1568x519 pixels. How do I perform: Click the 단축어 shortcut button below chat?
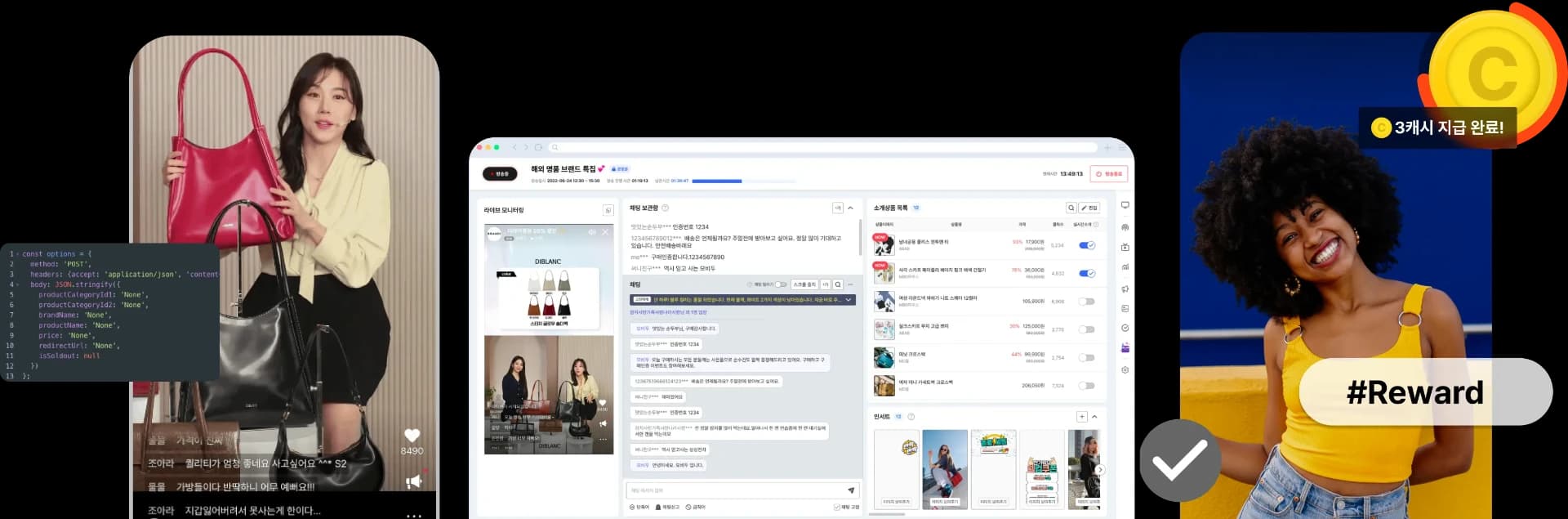(x=639, y=507)
